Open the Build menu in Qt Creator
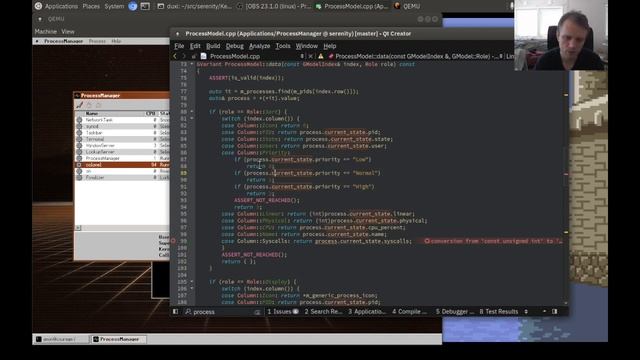 (213, 46)
